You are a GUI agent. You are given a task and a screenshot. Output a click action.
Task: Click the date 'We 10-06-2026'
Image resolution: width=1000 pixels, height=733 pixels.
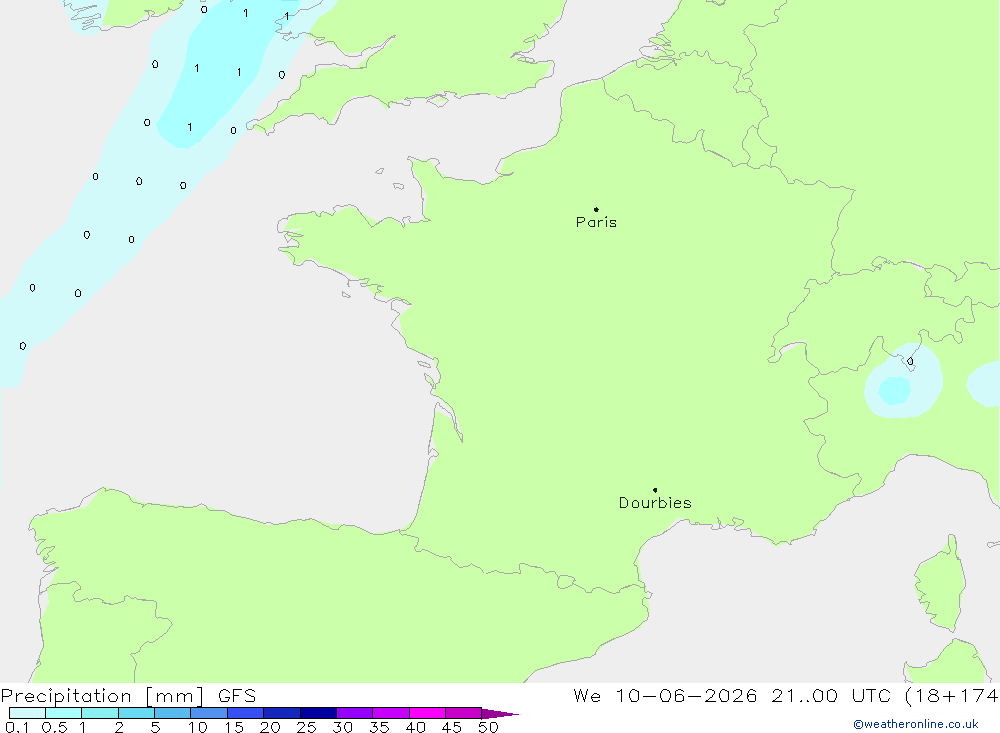click(665, 696)
